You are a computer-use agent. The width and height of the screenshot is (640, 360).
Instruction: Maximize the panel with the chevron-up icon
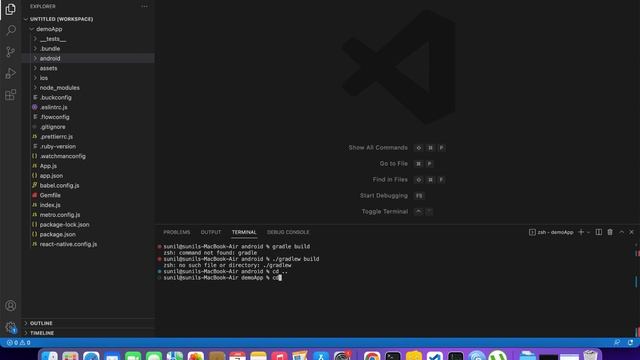click(621, 232)
